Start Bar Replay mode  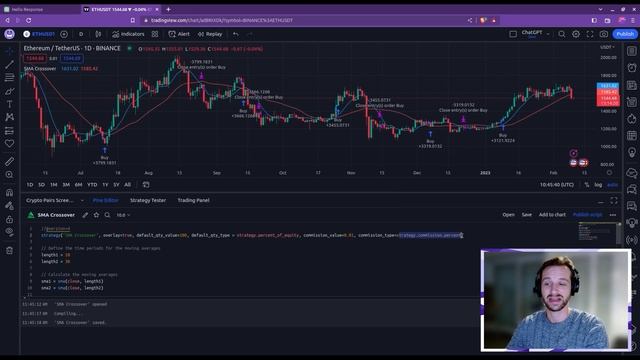coord(210,34)
